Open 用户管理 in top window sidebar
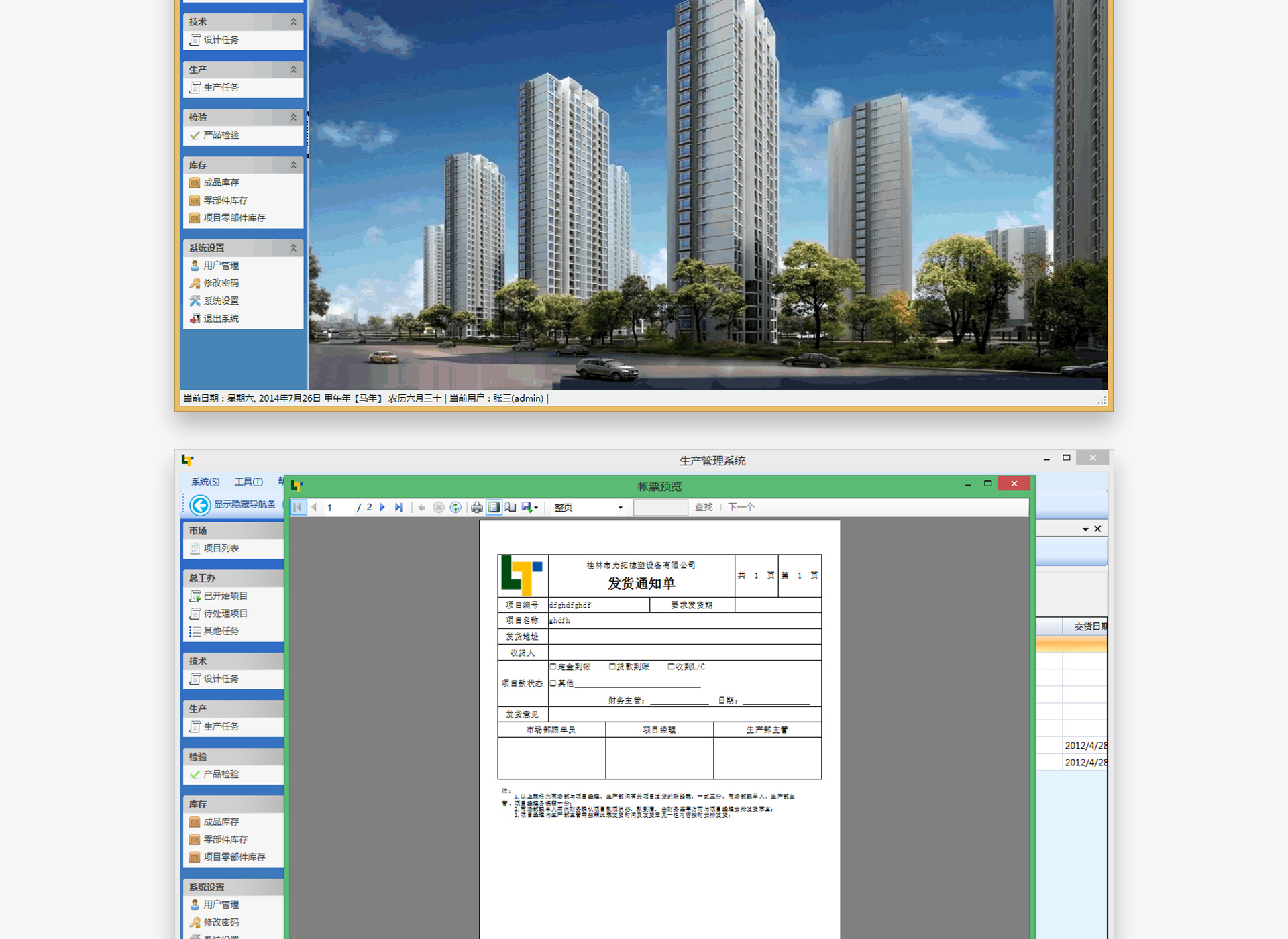 tap(221, 266)
